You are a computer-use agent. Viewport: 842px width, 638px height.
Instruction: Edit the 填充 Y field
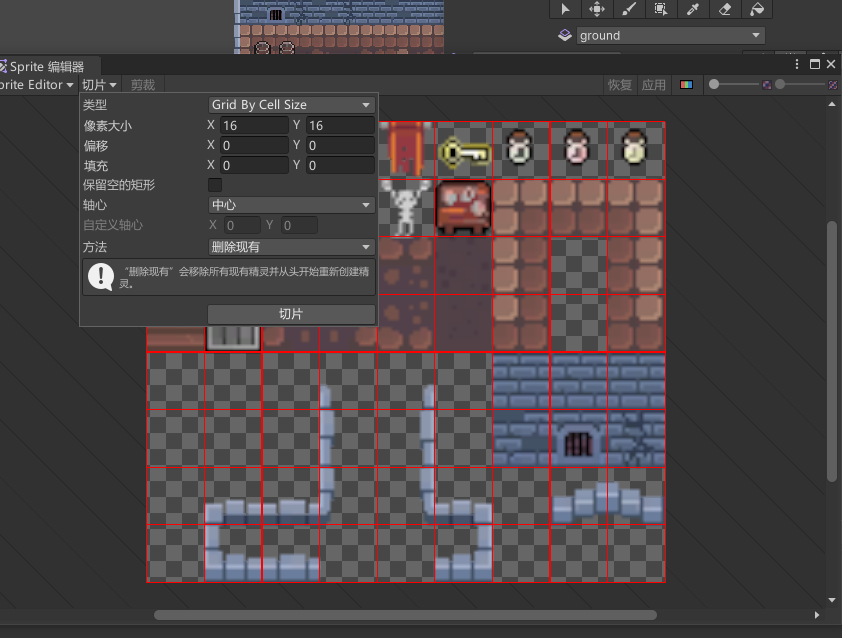pyautogui.click(x=340, y=165)
